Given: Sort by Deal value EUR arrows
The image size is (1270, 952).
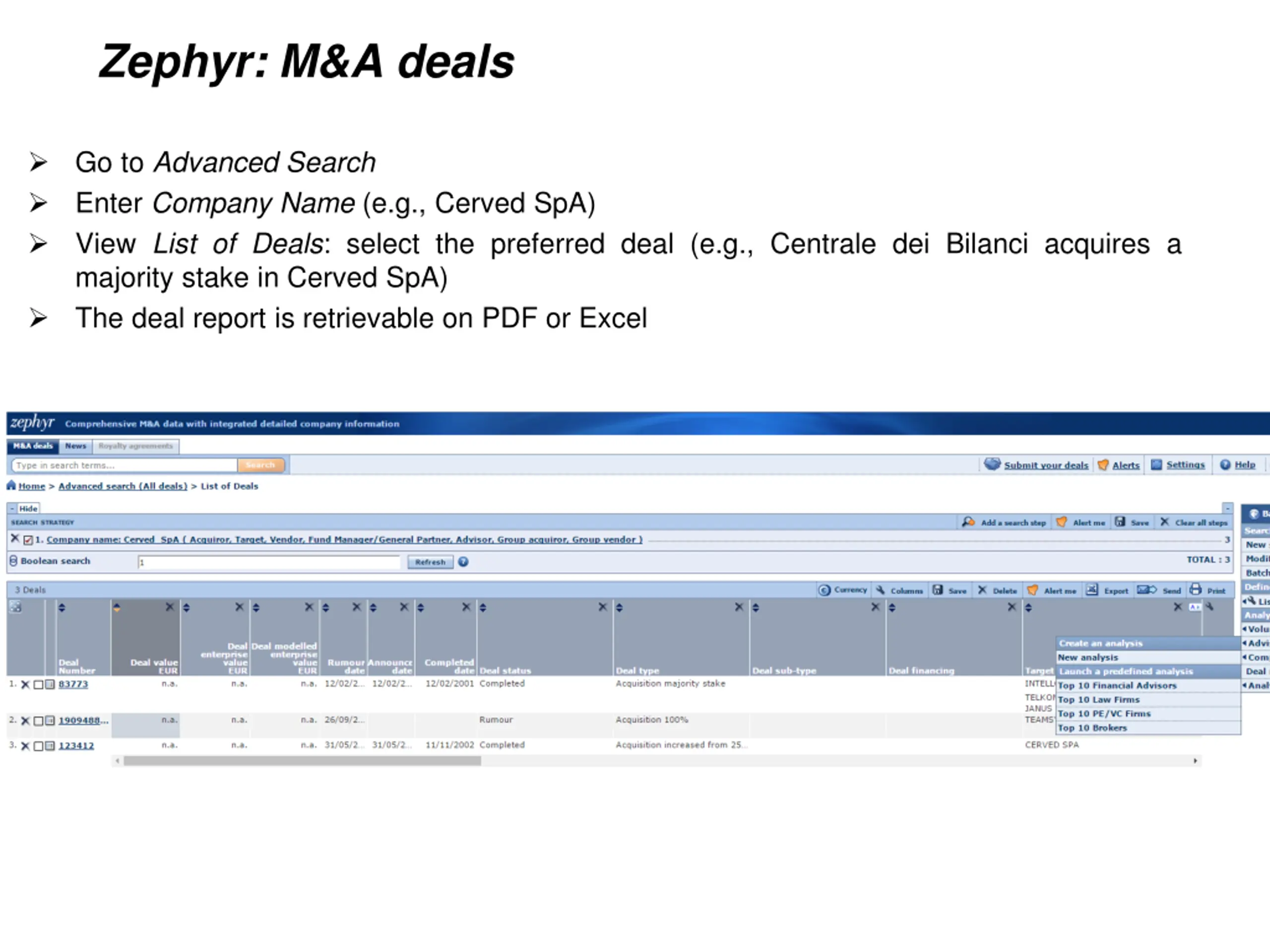Looking at the screenshot, I should tap(117, 608).
